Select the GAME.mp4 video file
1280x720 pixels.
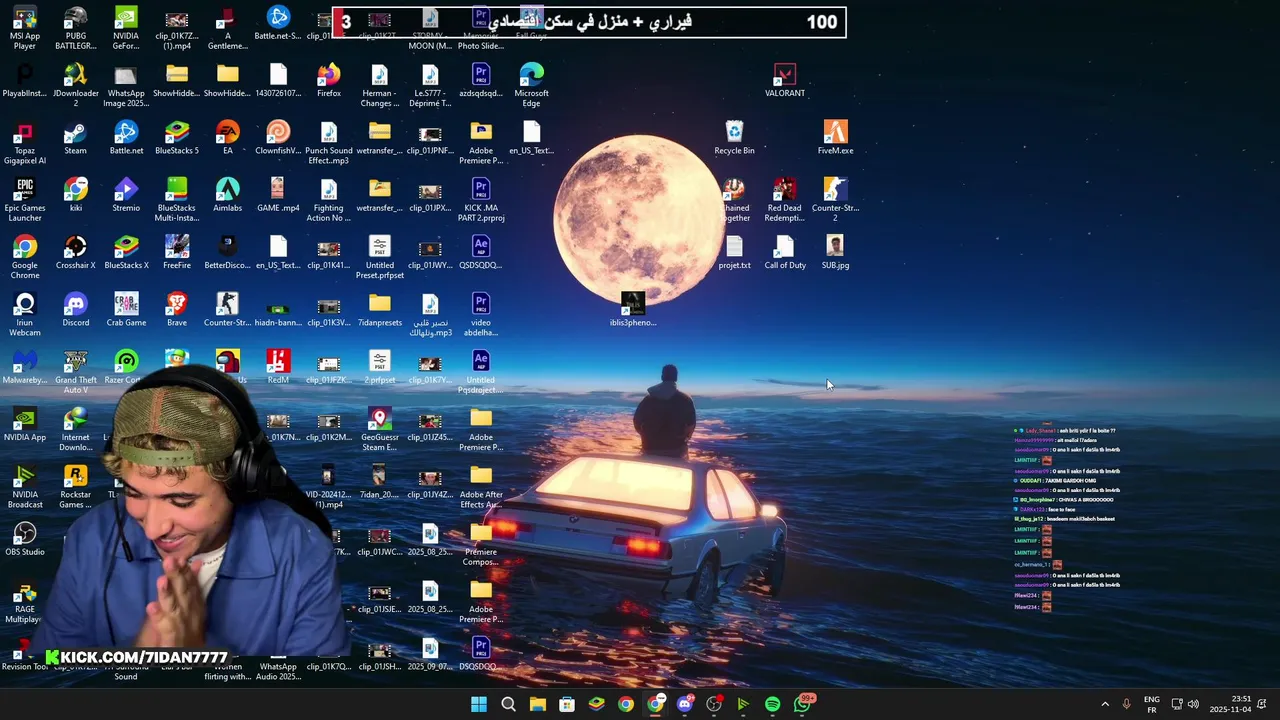click(278, 195)
